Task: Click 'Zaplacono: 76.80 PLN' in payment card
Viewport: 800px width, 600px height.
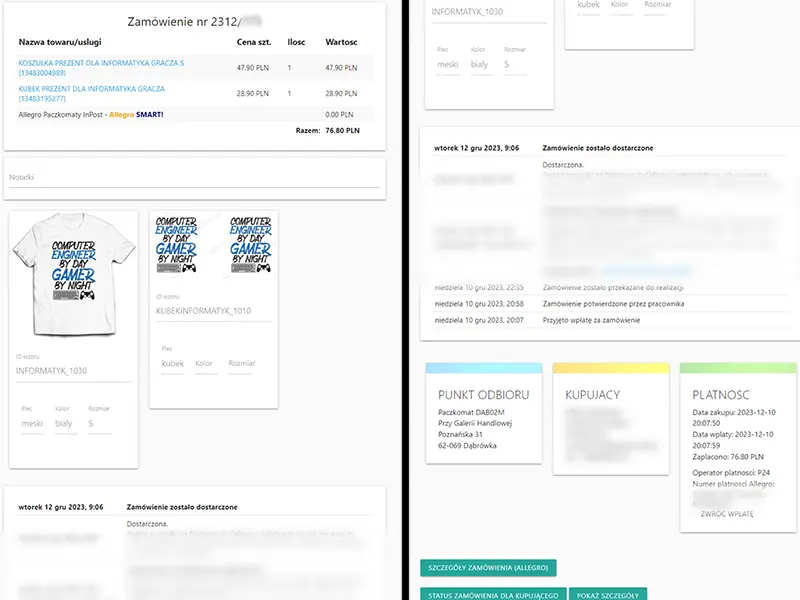Action: [728, 457]
